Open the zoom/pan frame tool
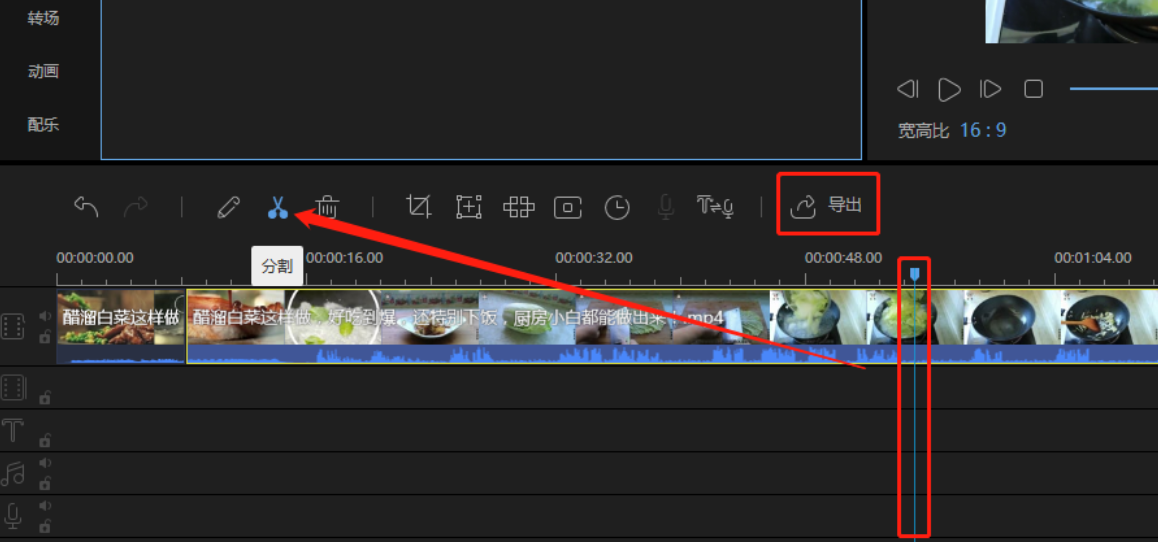The width and height of the screenshot is (1158, 542). coord(468,207)
